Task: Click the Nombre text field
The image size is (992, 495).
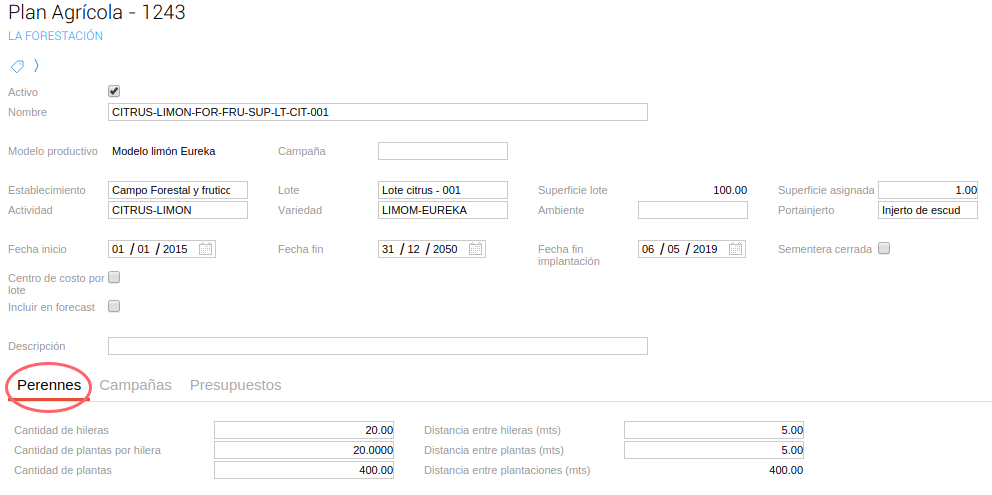Action: tap(377, 112)
